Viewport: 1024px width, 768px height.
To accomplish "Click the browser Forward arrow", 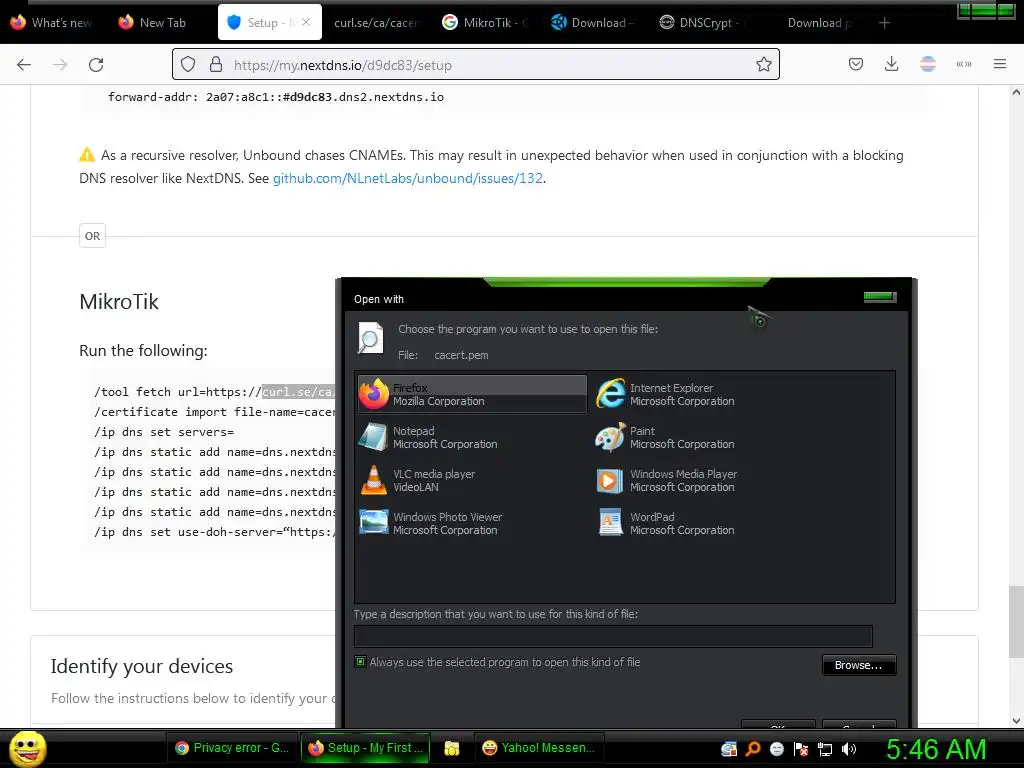I will (x=60, y=65).
